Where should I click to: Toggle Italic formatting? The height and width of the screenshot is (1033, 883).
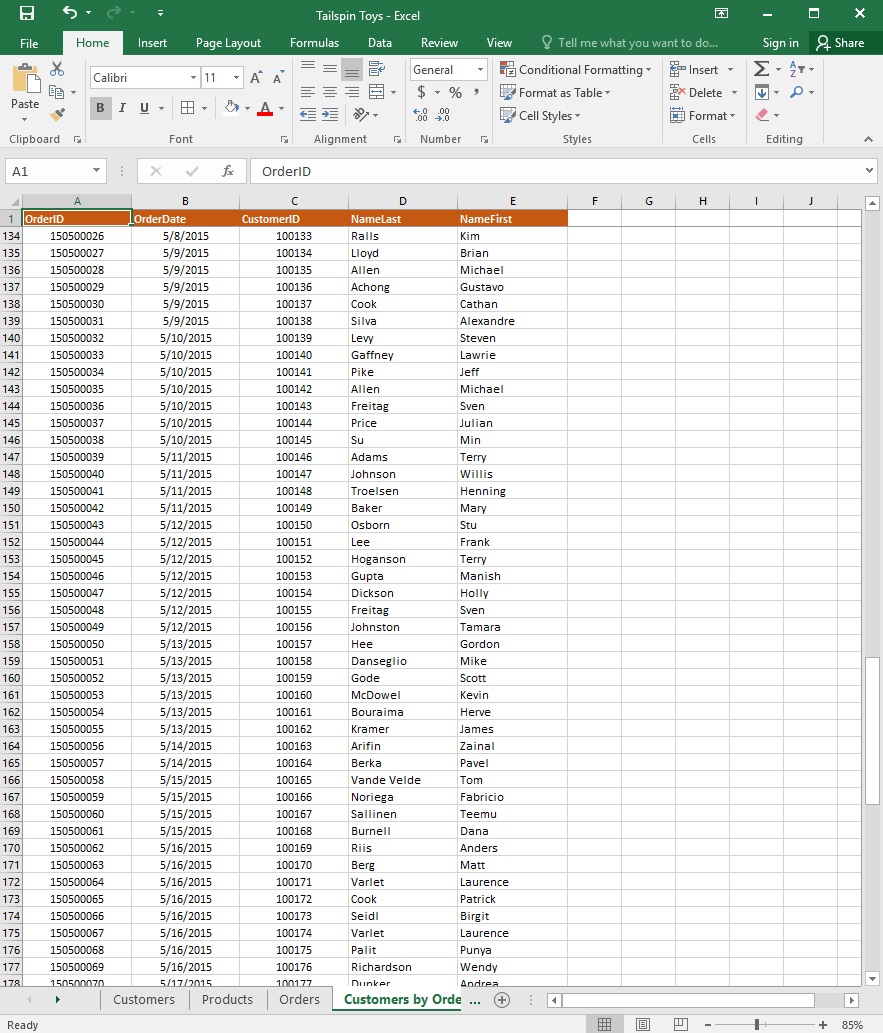[x=122, y=108]
